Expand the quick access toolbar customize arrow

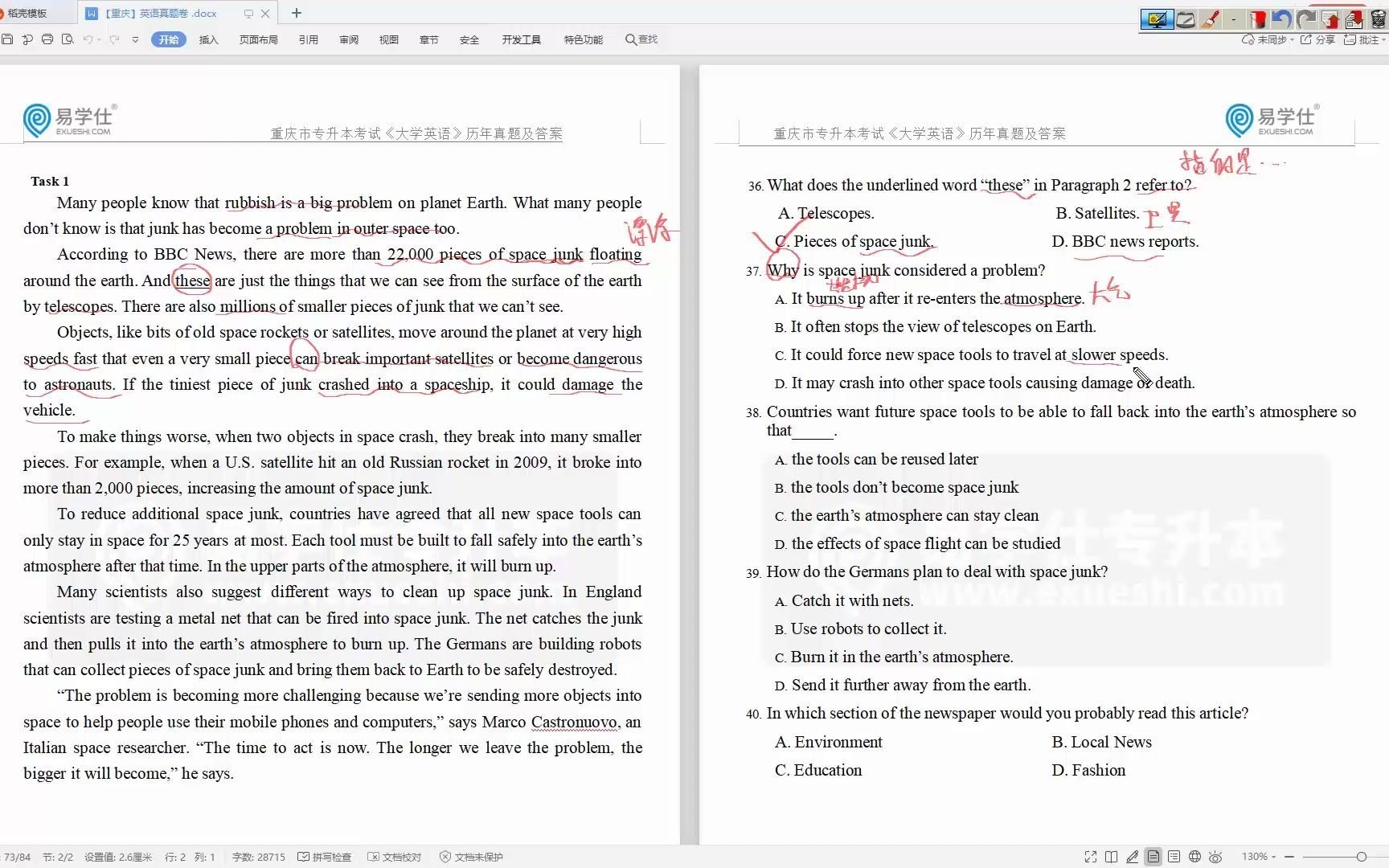tap(135, 39)
